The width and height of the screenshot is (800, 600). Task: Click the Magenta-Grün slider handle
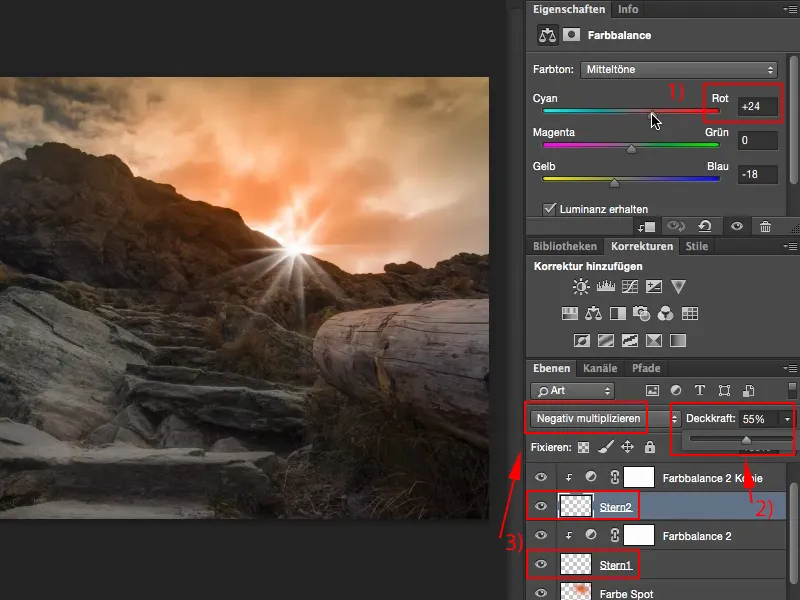pos(631,149)
